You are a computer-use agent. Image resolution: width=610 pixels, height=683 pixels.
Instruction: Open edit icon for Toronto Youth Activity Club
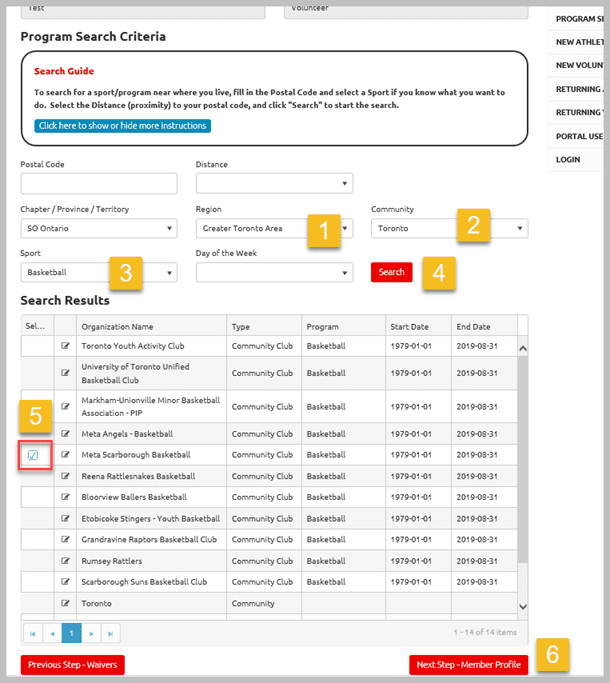(65, 346)
